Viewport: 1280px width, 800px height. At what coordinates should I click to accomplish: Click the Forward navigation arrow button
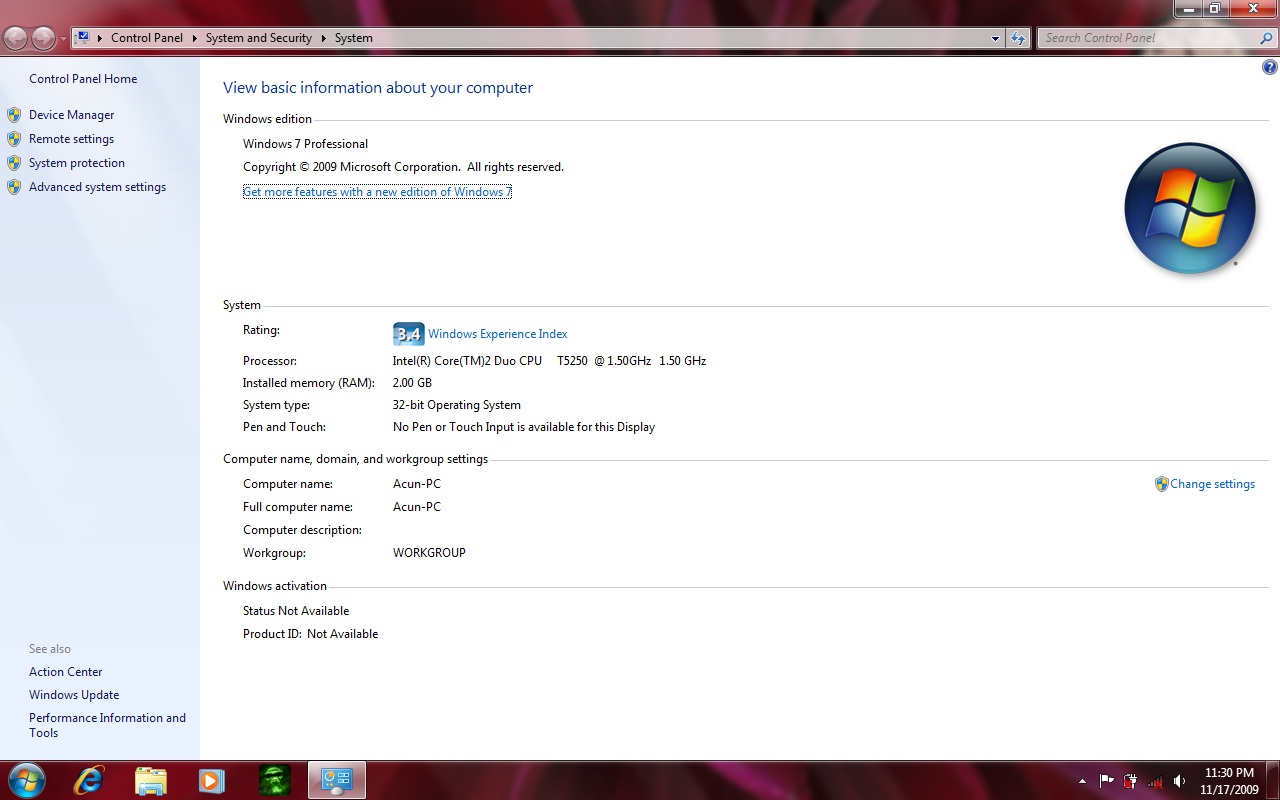(44, 38)
